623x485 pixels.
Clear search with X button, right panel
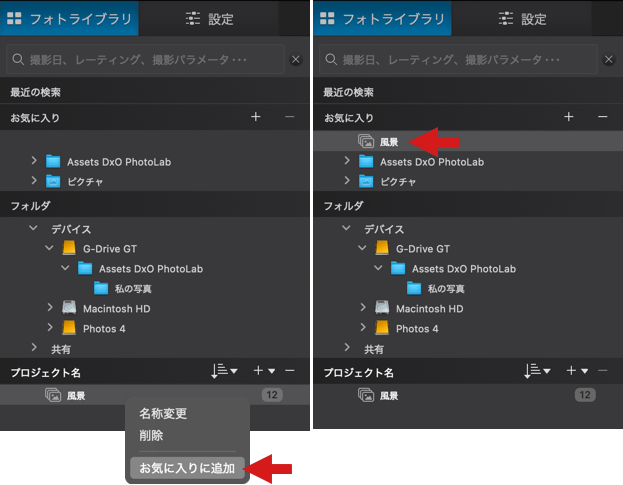pyautogui.click(x=609, y=60)
